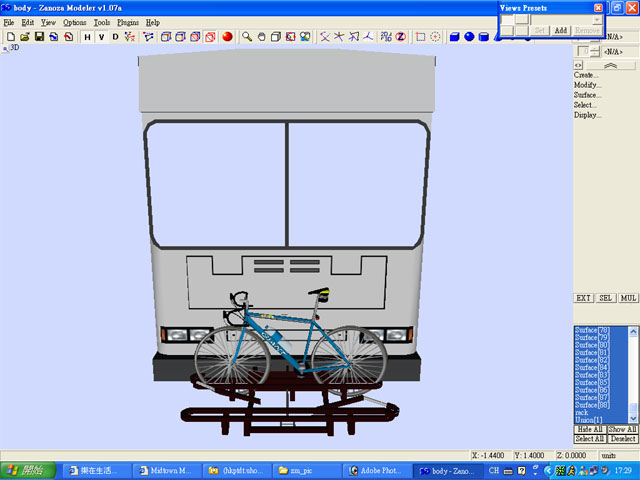The height and width of the screenshot is (480, 640).
Task: Click the Open file folder icon
Action: (24, 37)
